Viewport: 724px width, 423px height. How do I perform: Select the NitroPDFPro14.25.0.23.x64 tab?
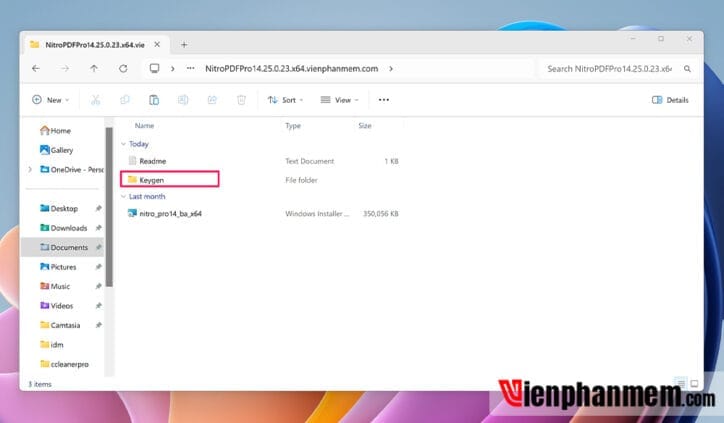point(95,44)
